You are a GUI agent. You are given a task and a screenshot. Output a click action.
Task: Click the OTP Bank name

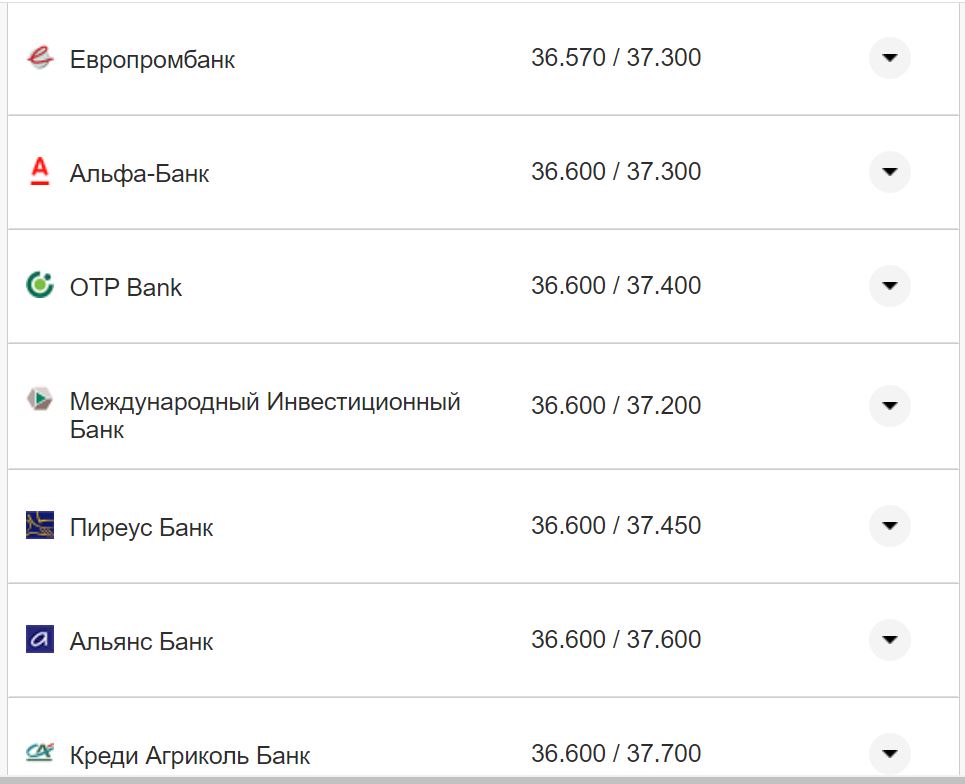point(125,286)
